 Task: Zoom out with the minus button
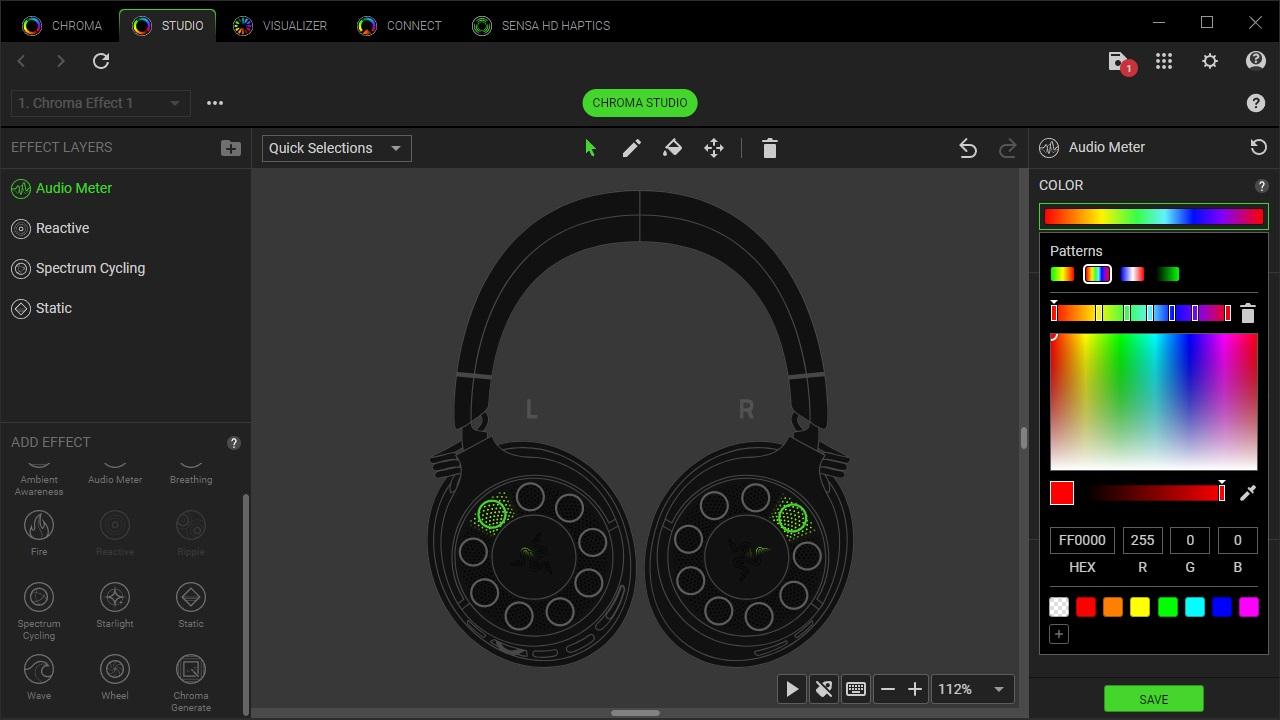(x=888, y=689)
